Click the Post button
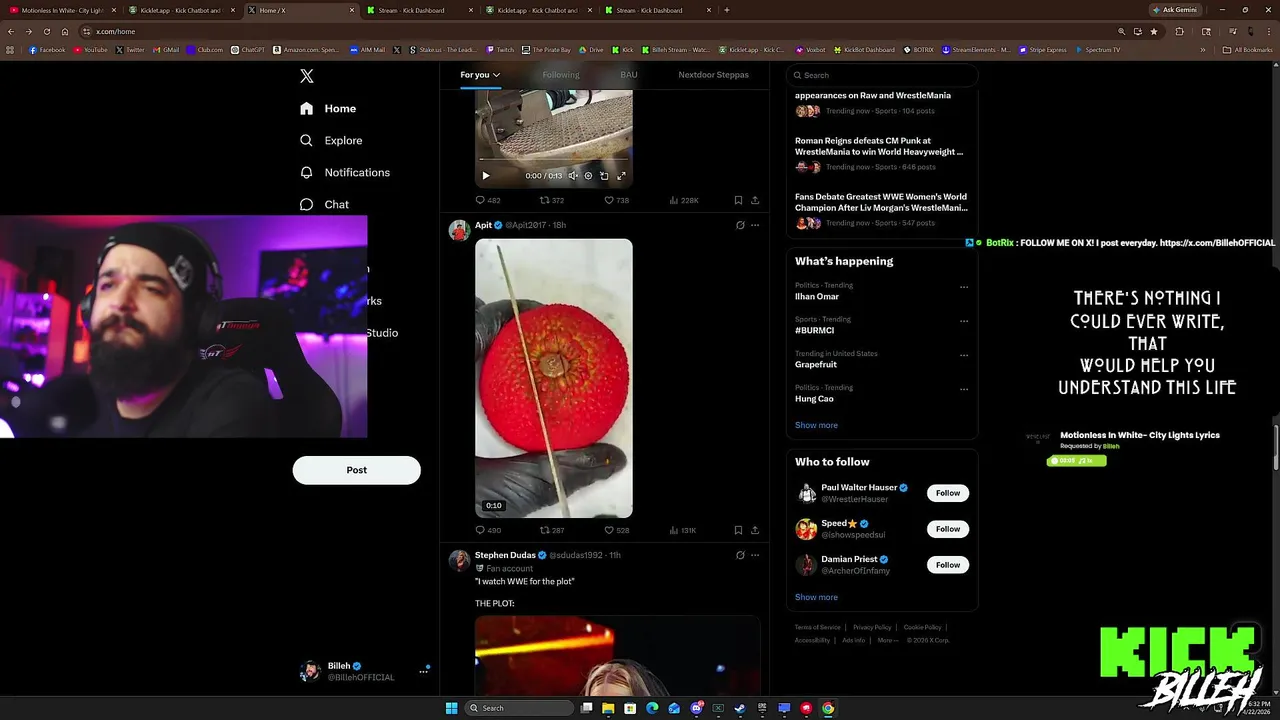 pyautogui.click(x=356, y=470)
